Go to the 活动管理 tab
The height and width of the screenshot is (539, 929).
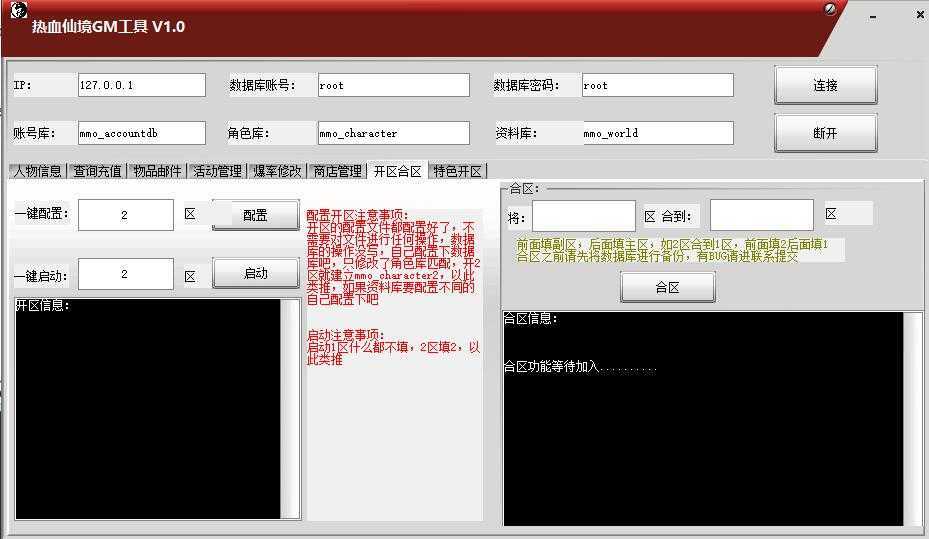click(x=217, y=171)
